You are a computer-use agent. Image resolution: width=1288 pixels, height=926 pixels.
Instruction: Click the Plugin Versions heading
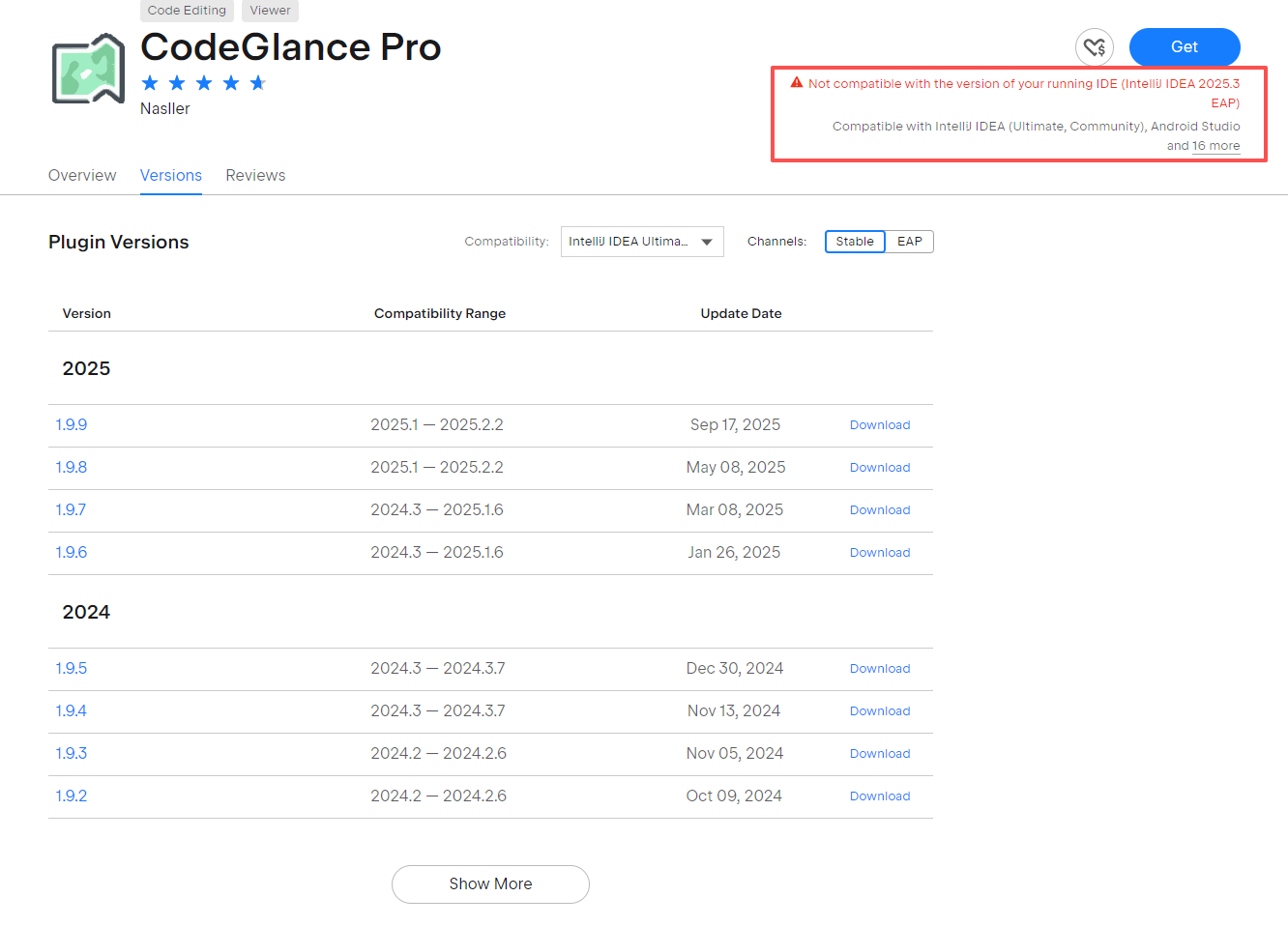119,242
